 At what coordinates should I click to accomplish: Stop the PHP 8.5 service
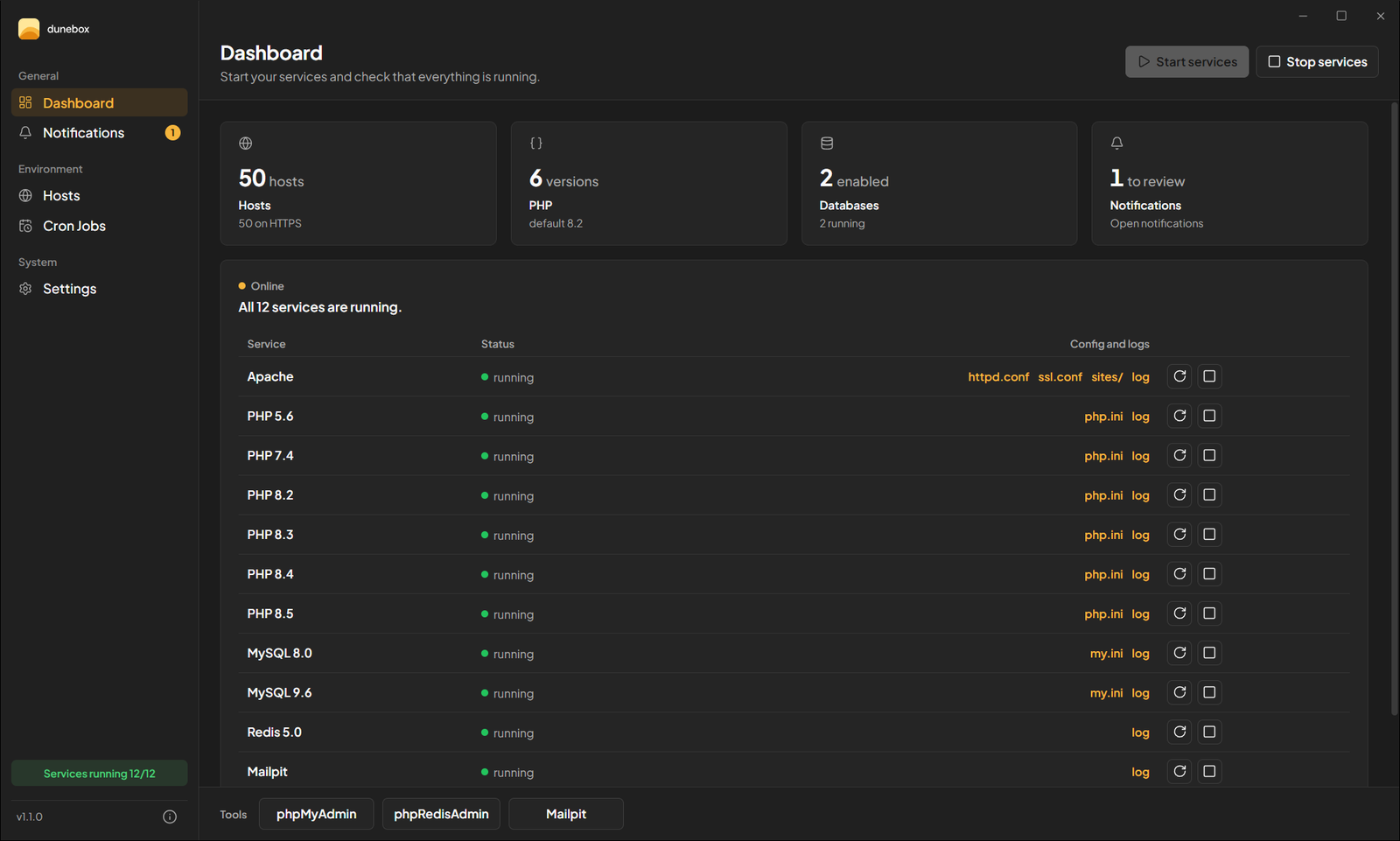1209,613
